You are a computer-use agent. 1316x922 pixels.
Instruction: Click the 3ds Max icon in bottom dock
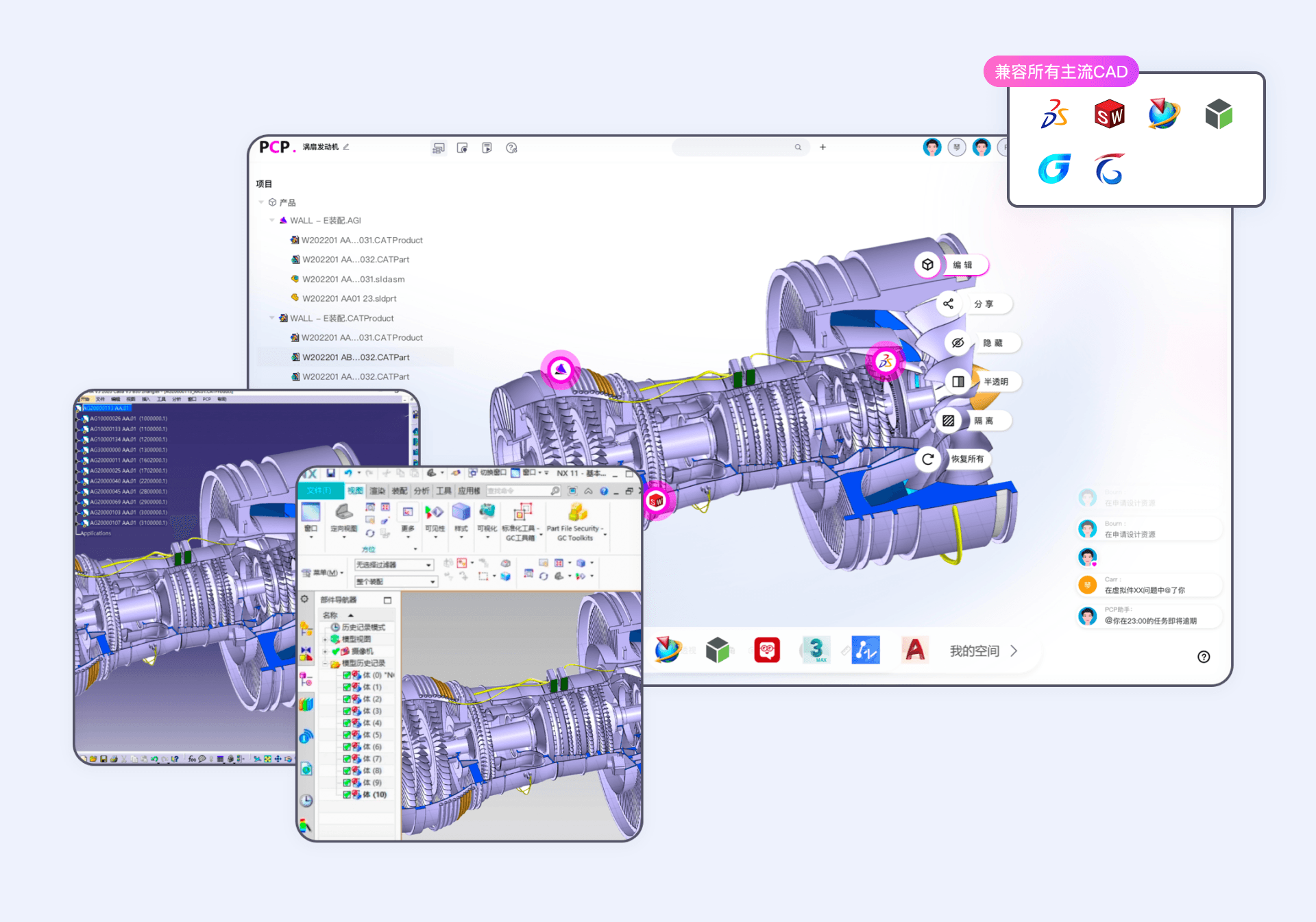pos(816,650)
